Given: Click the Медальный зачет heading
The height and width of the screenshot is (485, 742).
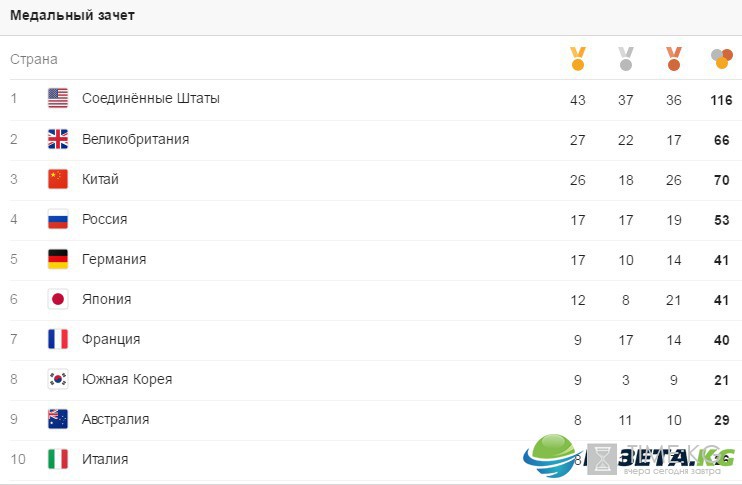Looking at the screenshot, I should pos(72,15).
